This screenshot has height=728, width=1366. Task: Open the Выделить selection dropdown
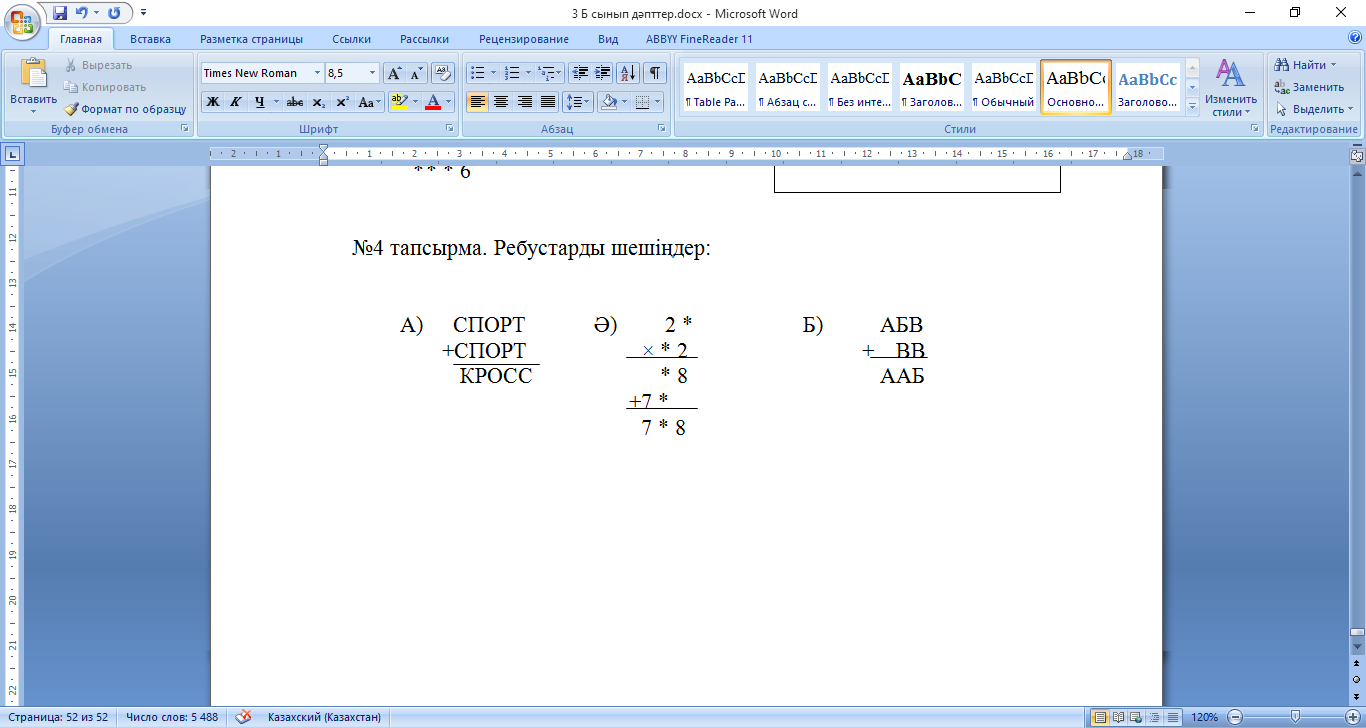[x=1313, y=109]
